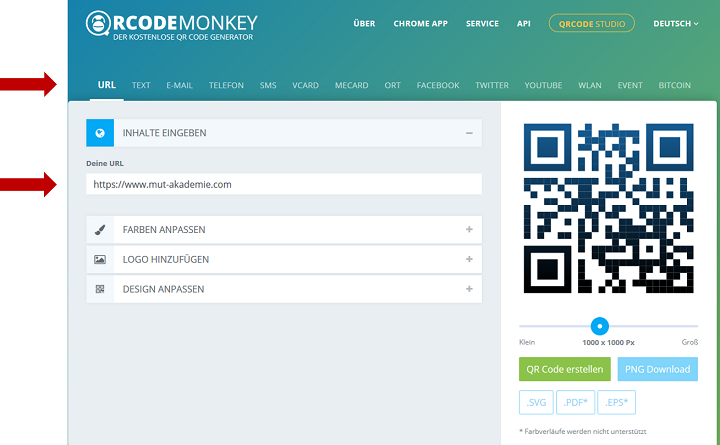Select the Facebook tab
This screenshot has width=720, height=445.
click(438, 85)
